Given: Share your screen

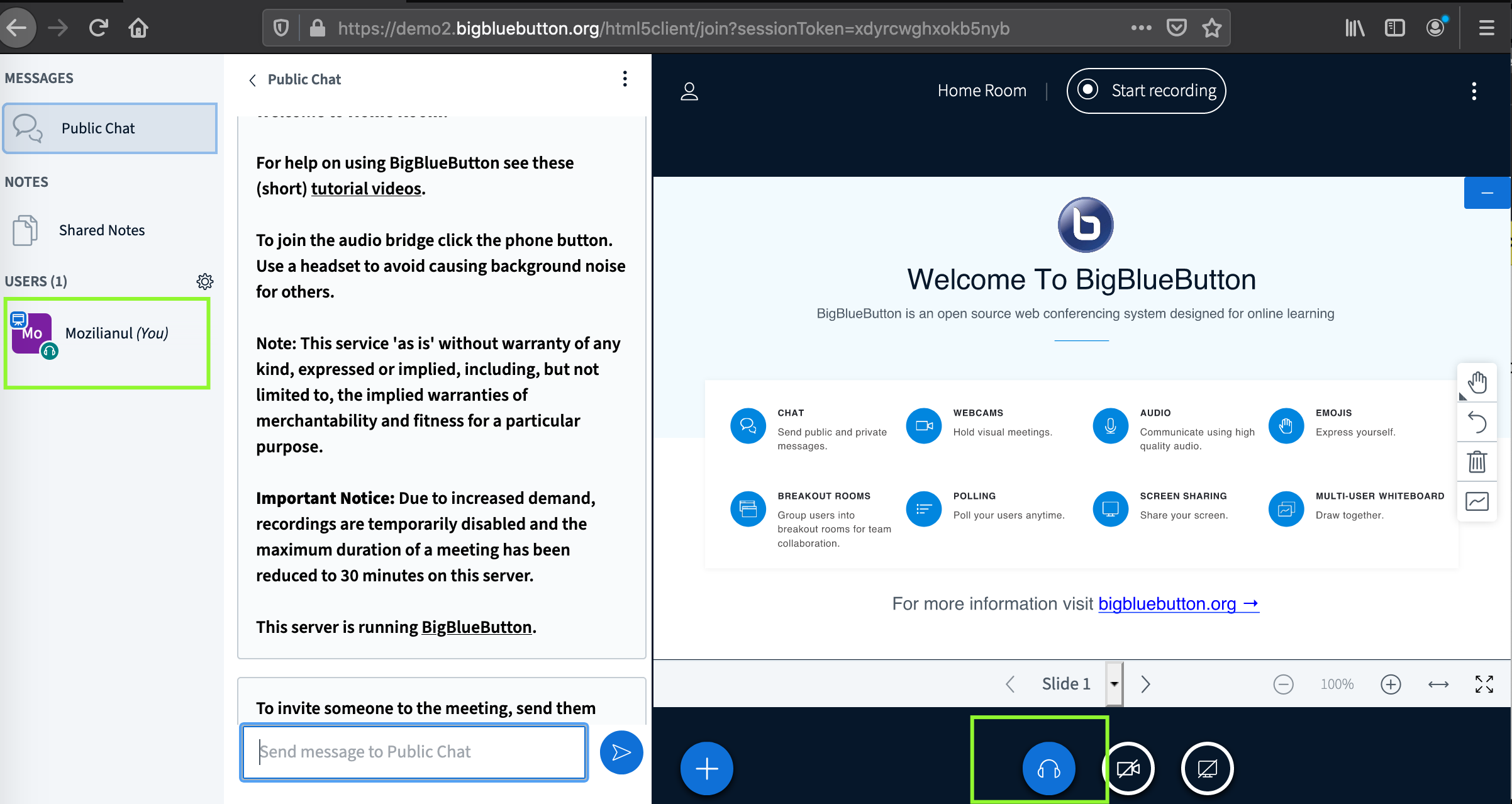Looking at the screenshot, I should click(x=1207, y=768).
